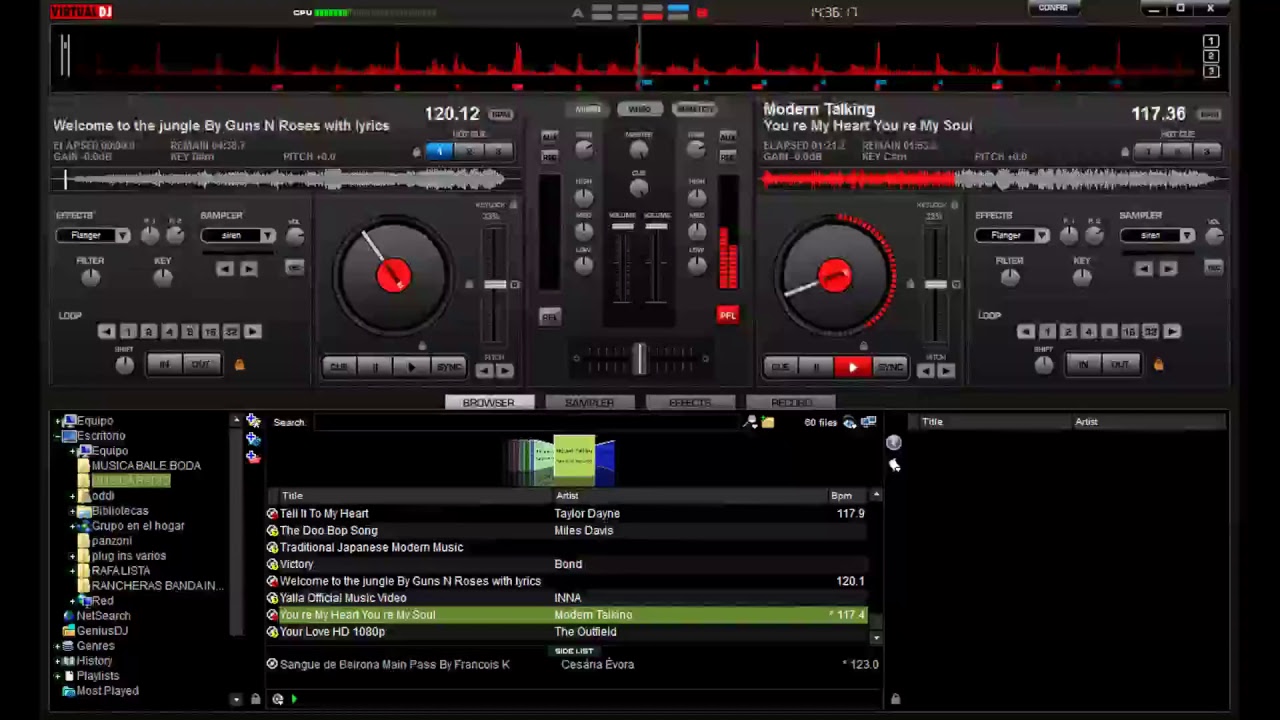
Task: Switch to the EFFECTS tab
Action: [690, 402]
